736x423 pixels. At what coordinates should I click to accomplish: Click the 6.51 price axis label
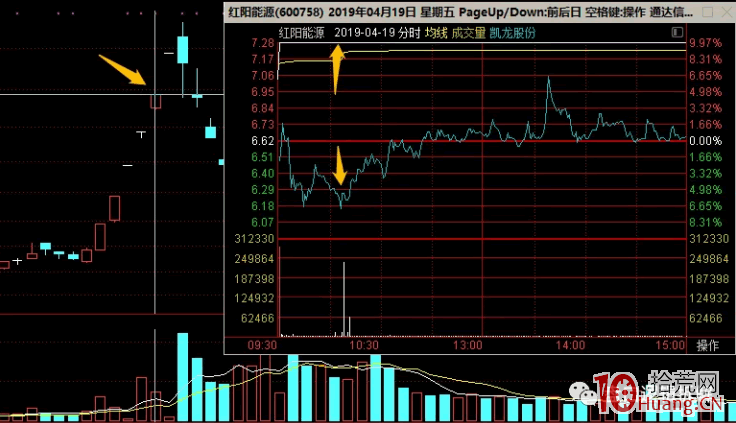(263, 157)
